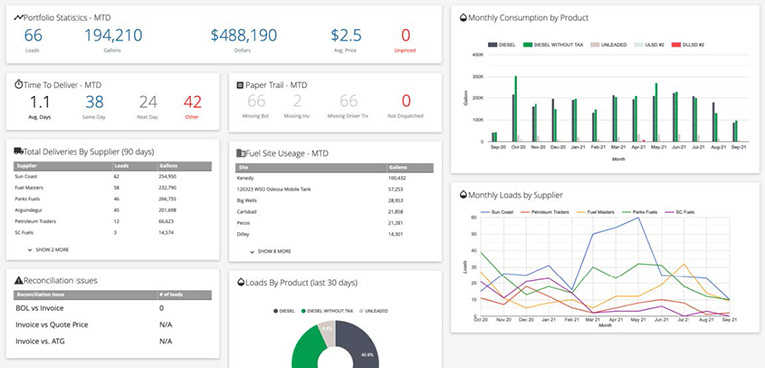The height and width of the screenshot is (368, 765).
Task: Click the truck icon by Total Deliveries
Action: [x=19, y=151]
